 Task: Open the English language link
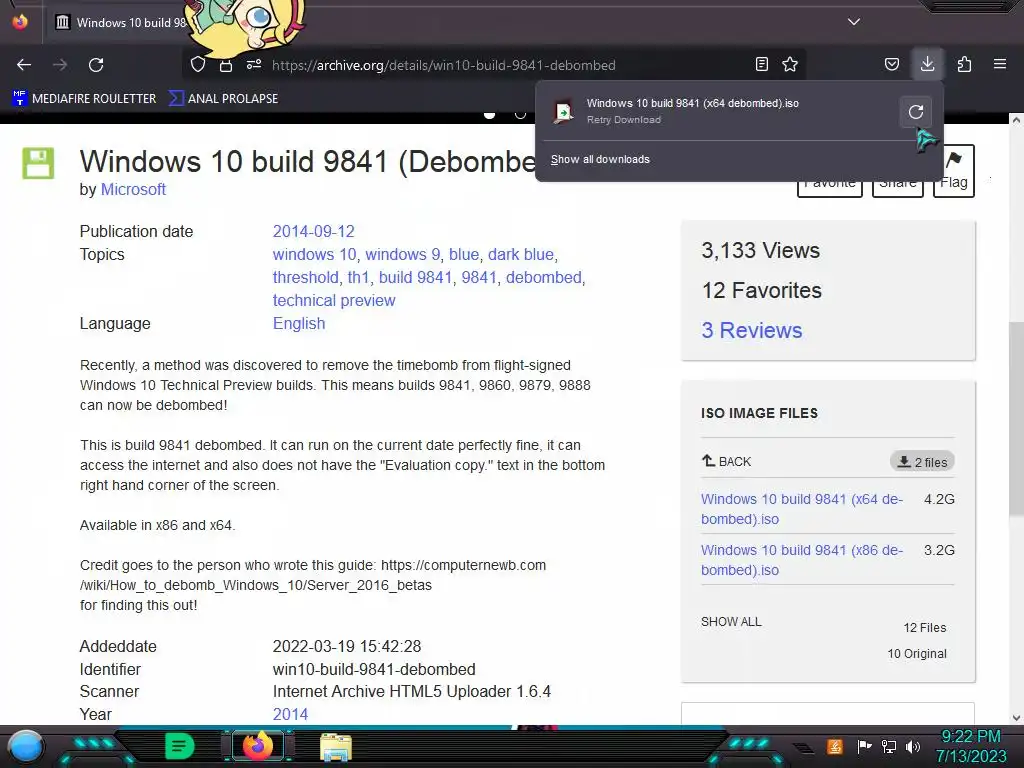(x=298, y=324)
